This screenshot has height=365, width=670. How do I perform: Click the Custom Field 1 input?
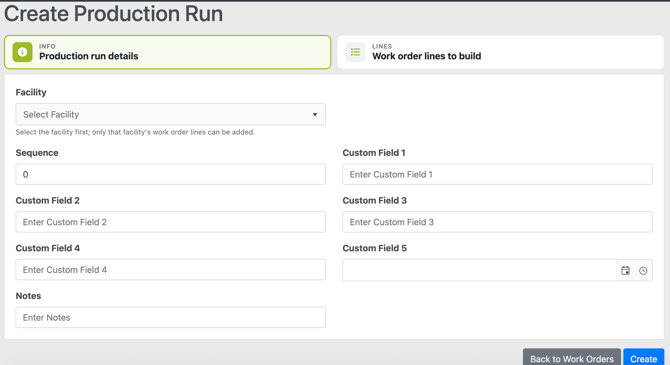tap(497, 174)
